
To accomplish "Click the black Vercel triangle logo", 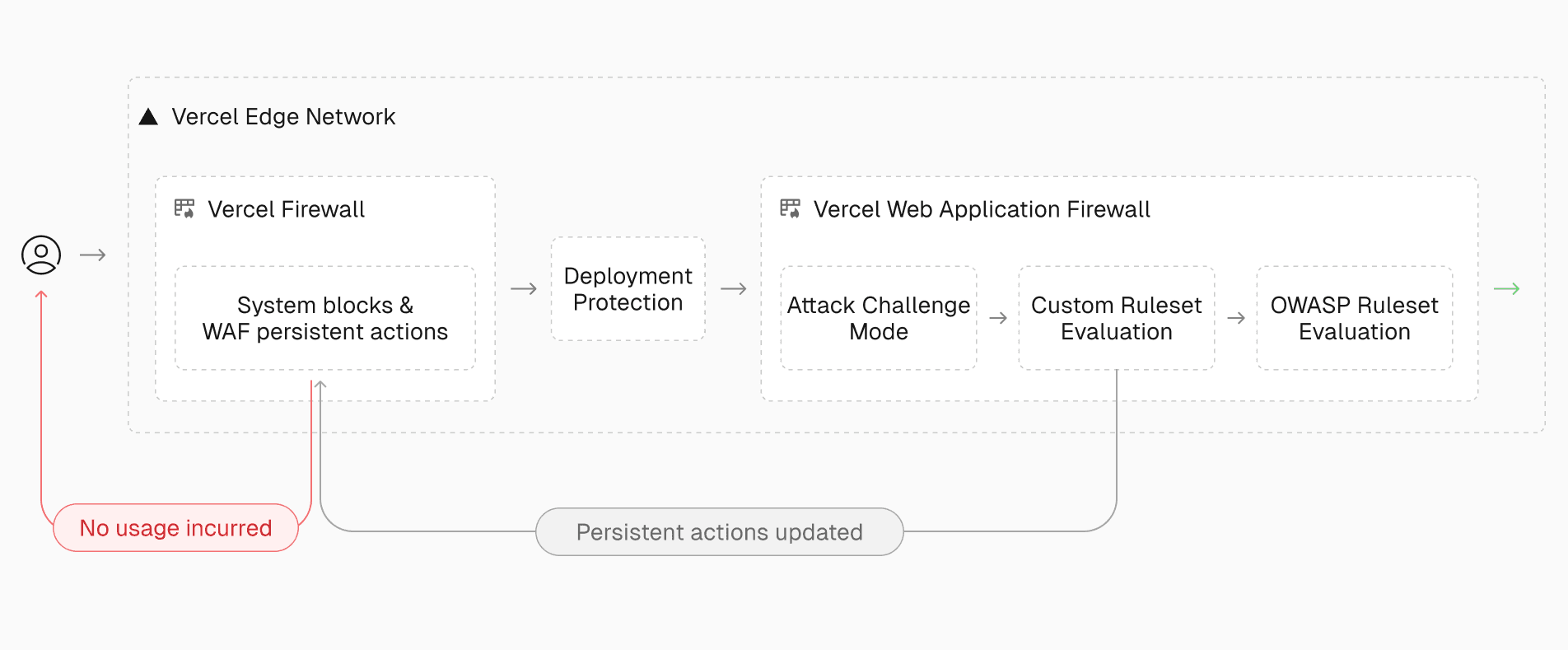I will (148, 117).
